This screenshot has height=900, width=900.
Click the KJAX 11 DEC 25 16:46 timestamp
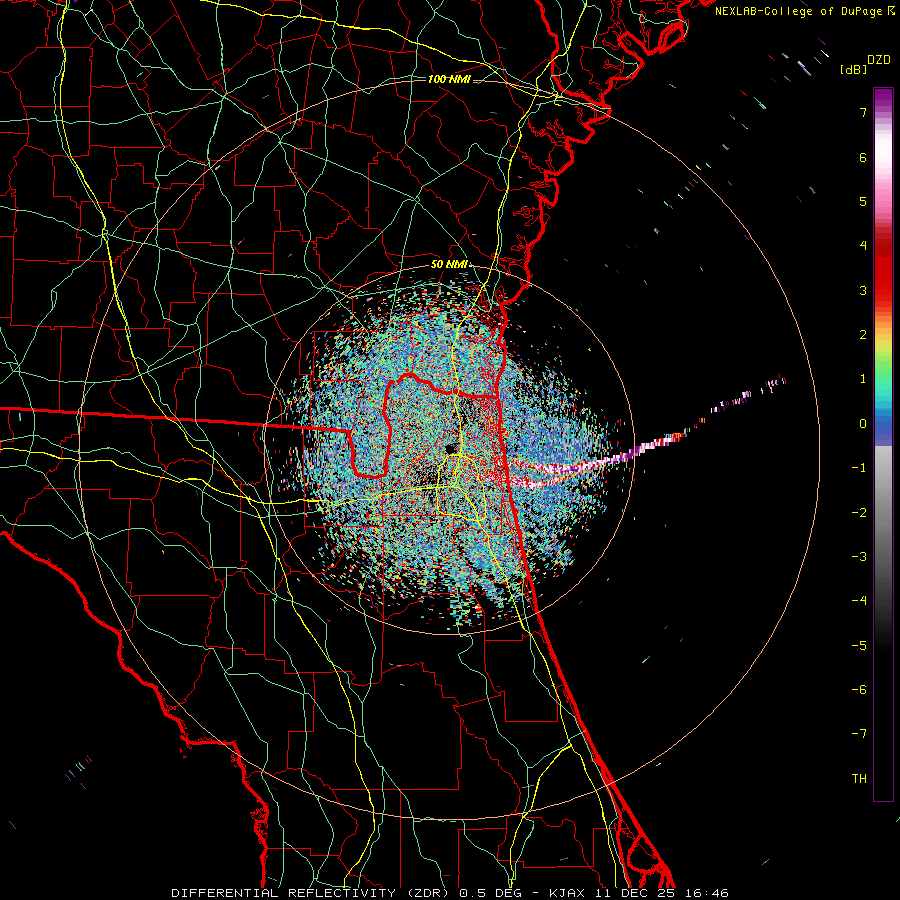639,893
